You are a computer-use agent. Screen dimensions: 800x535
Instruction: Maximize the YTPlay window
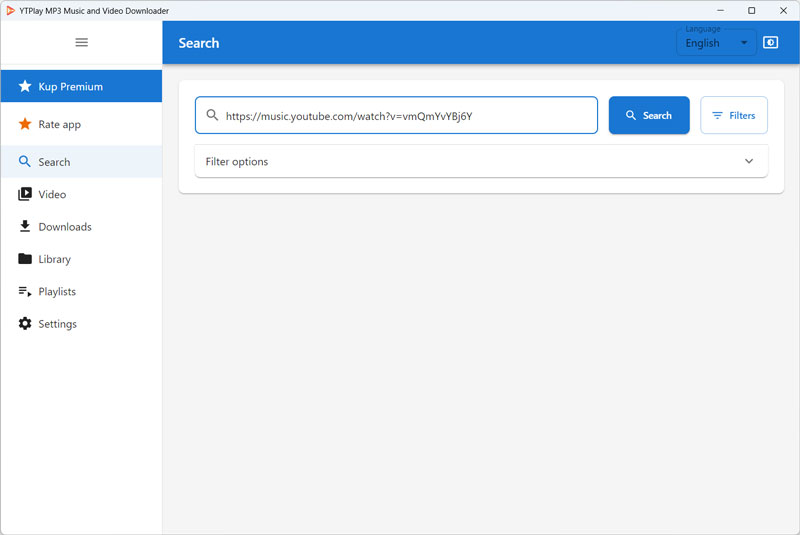click(x=752, y=10)
